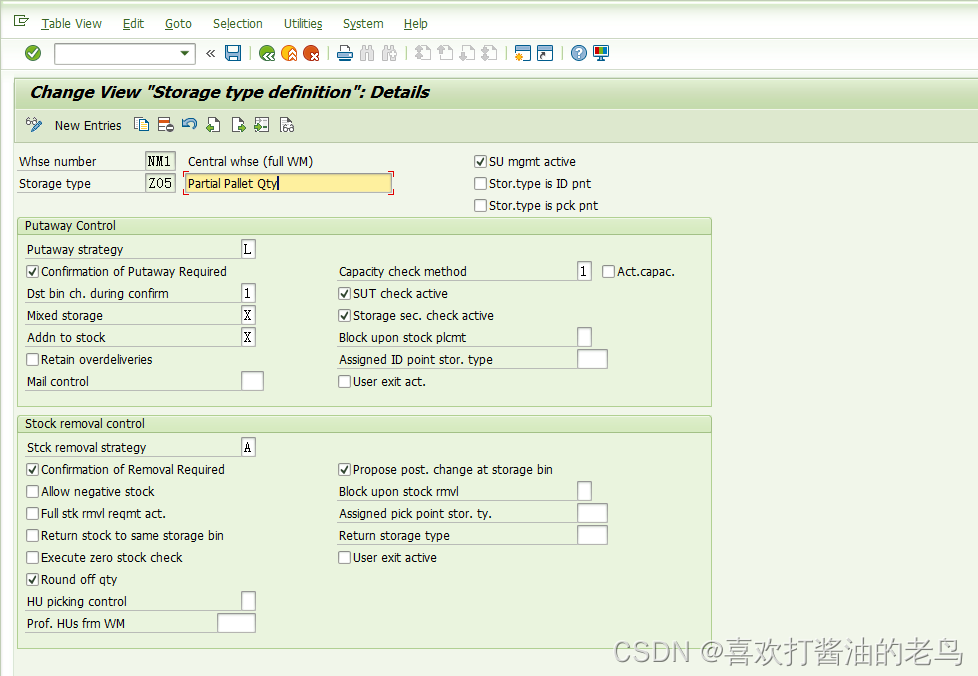Click the Storage type description field
Image resolution: width=978 pixels, height=676 pixels.
pyautogui.click(x=288, y=183)
